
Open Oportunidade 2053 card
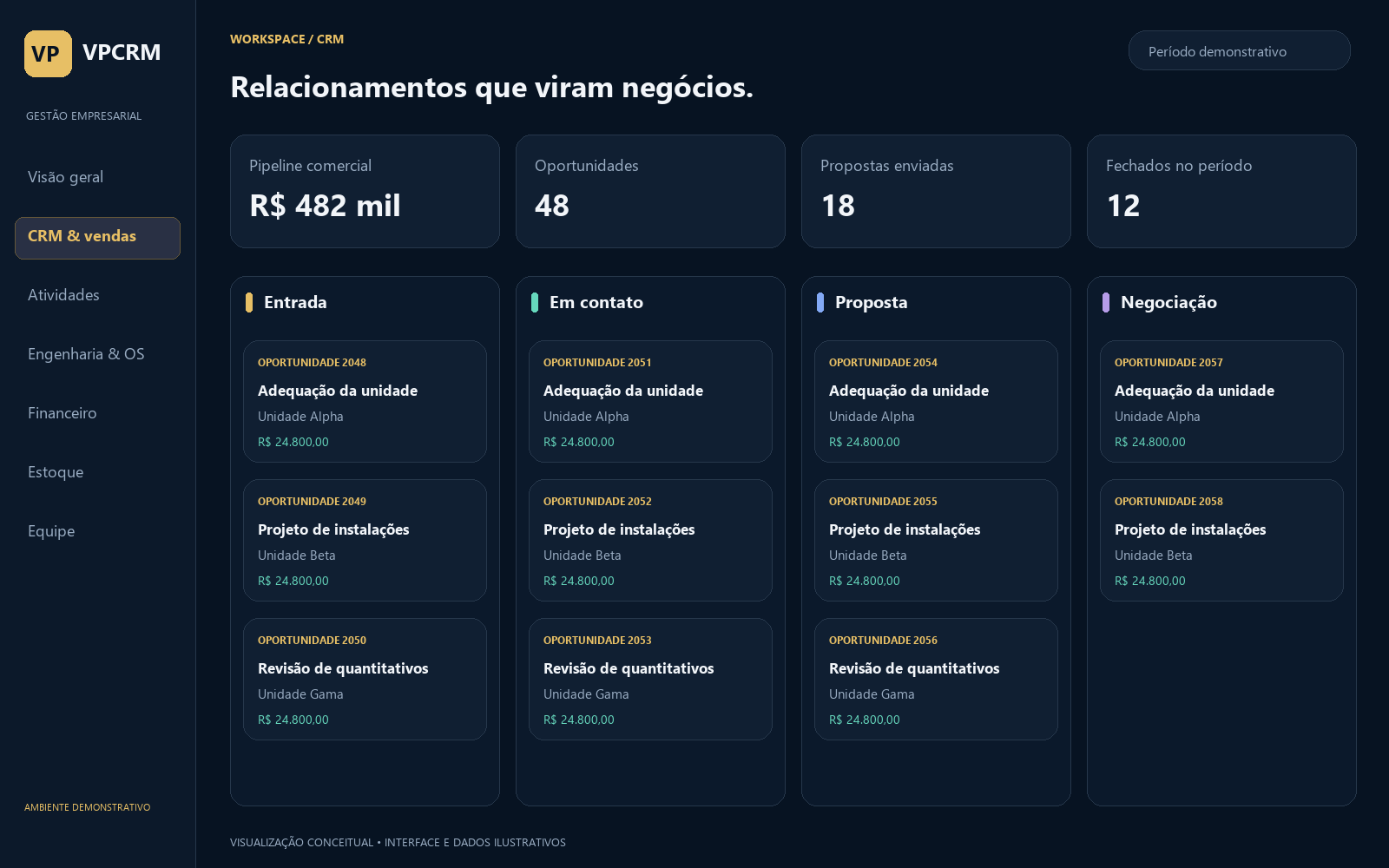click(x=650, y=679)
